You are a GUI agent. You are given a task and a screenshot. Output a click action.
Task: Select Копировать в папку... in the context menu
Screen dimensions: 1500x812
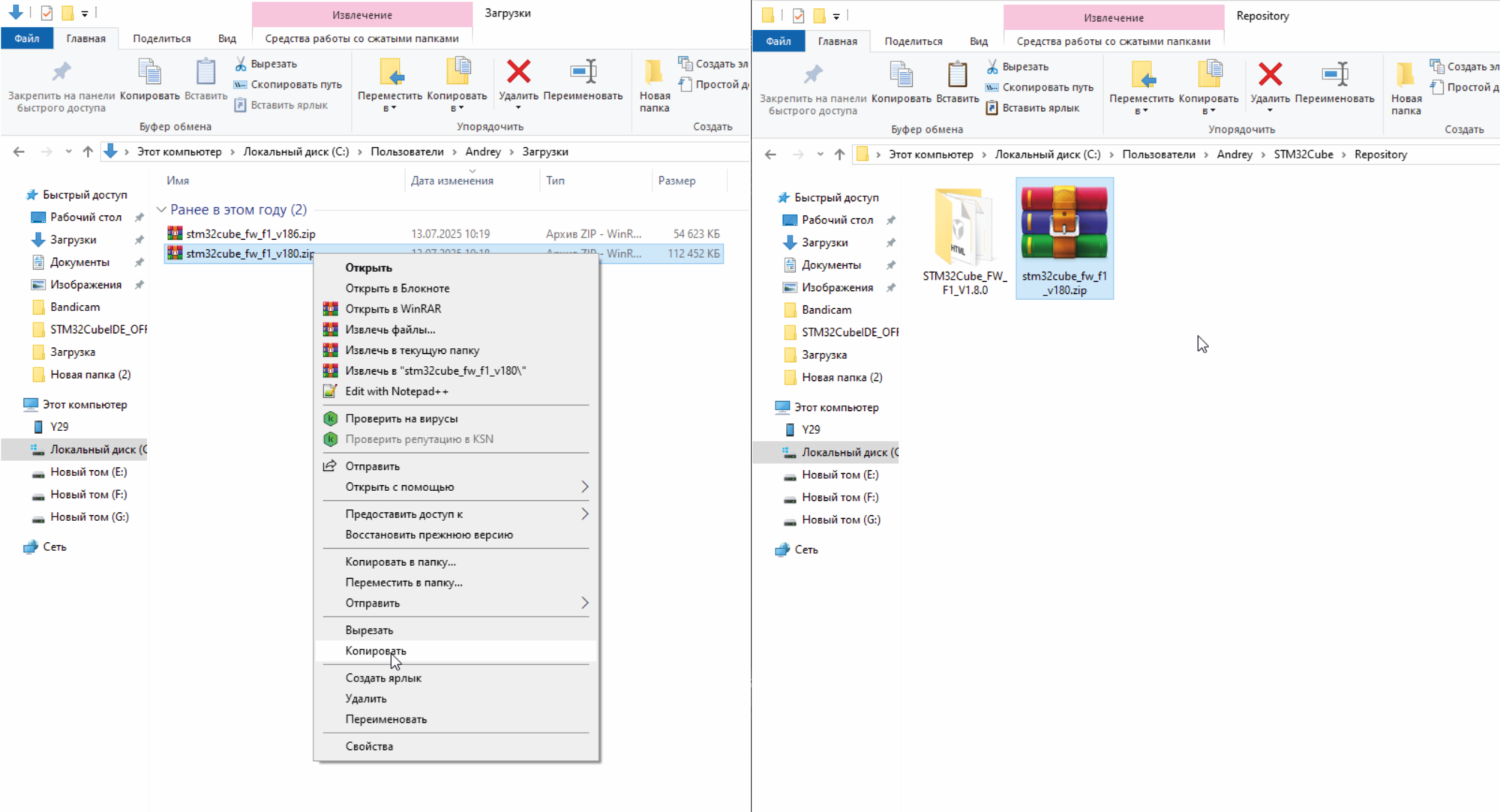pos(456,562)
